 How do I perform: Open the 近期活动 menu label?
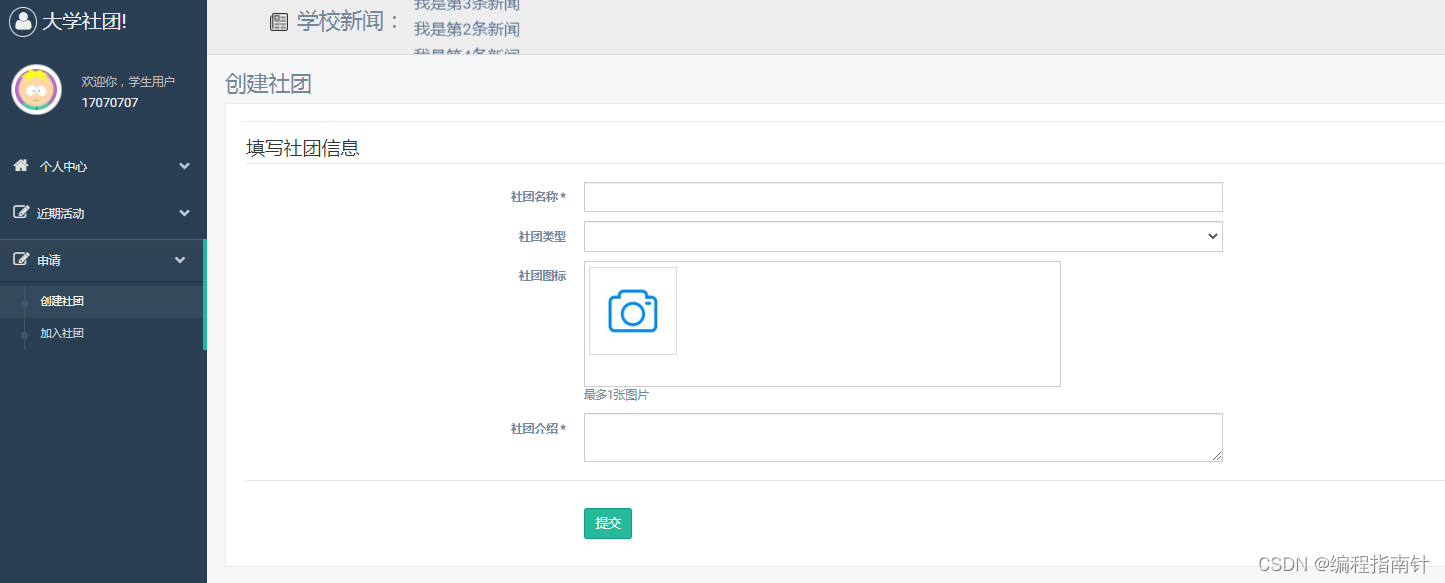61,214
